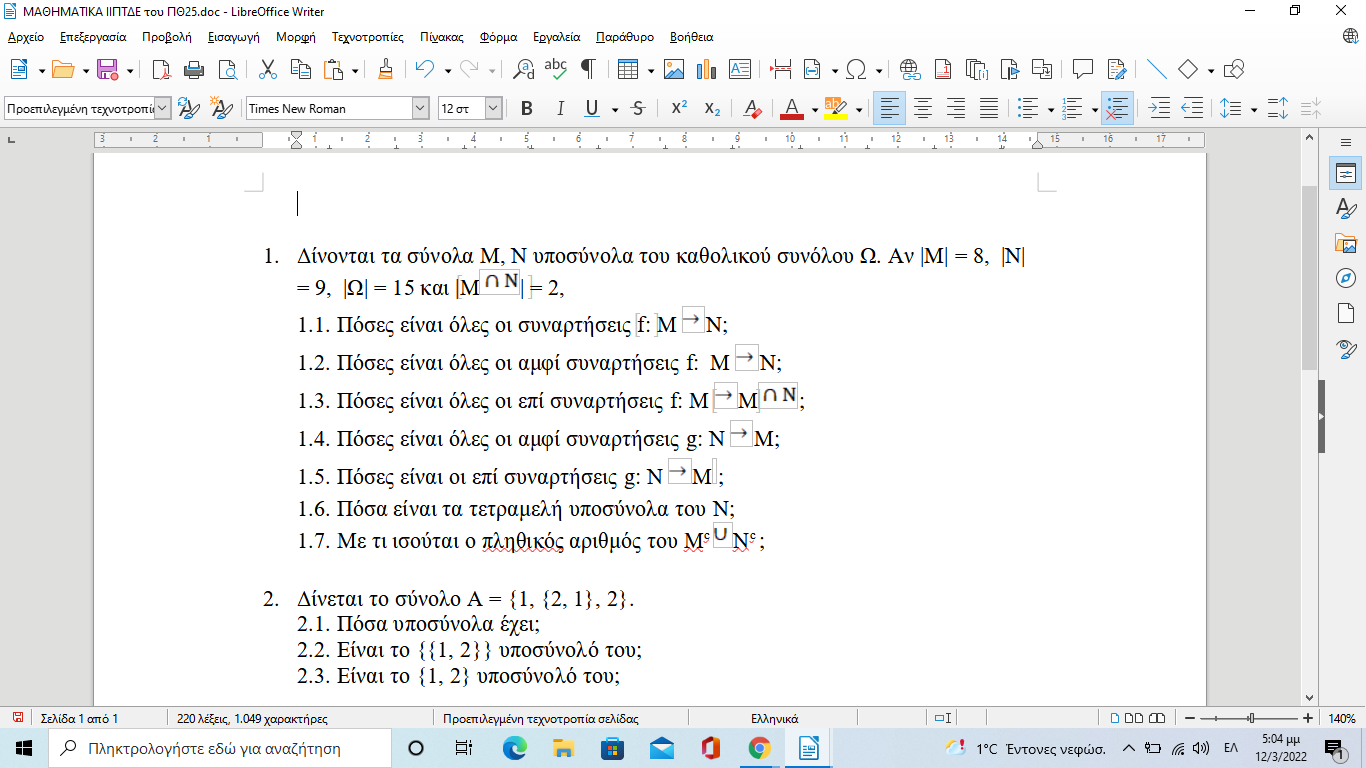Viewport: 1366px width, 768px height.
Task: Apply the red font color swatch
Action: [x=792, y=108]
